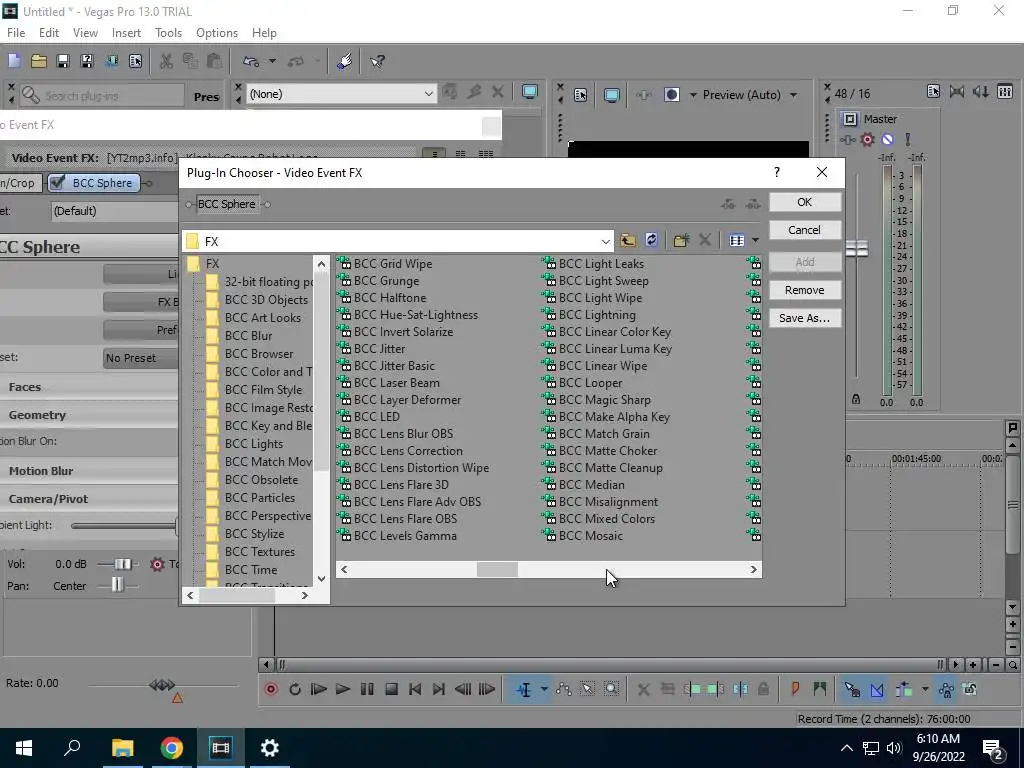This screenshot has width=1024, height=768.
Task: Click the Master volume fader
Action: click(x=857, y=249)
